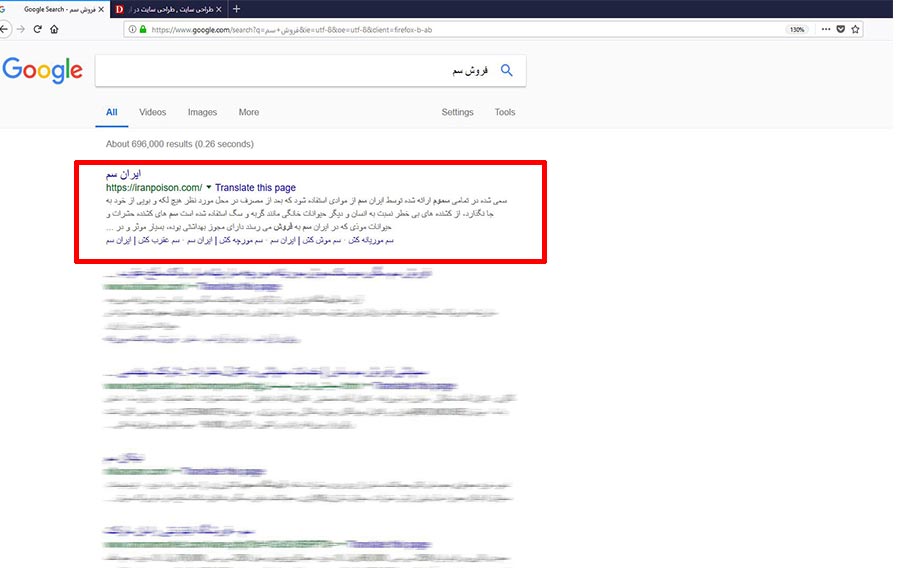
Task: Switch to the tab with D favicon
Action: (x=169, y=9)
